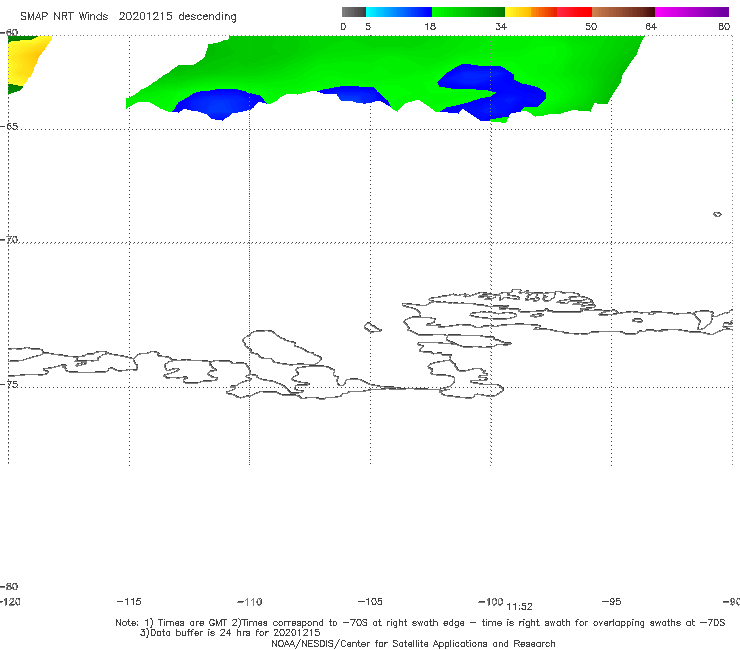Select the magenta-purple 64+ colorbar segment
Image resolution: width=740 pixels, height=650 pixels.
692,12
